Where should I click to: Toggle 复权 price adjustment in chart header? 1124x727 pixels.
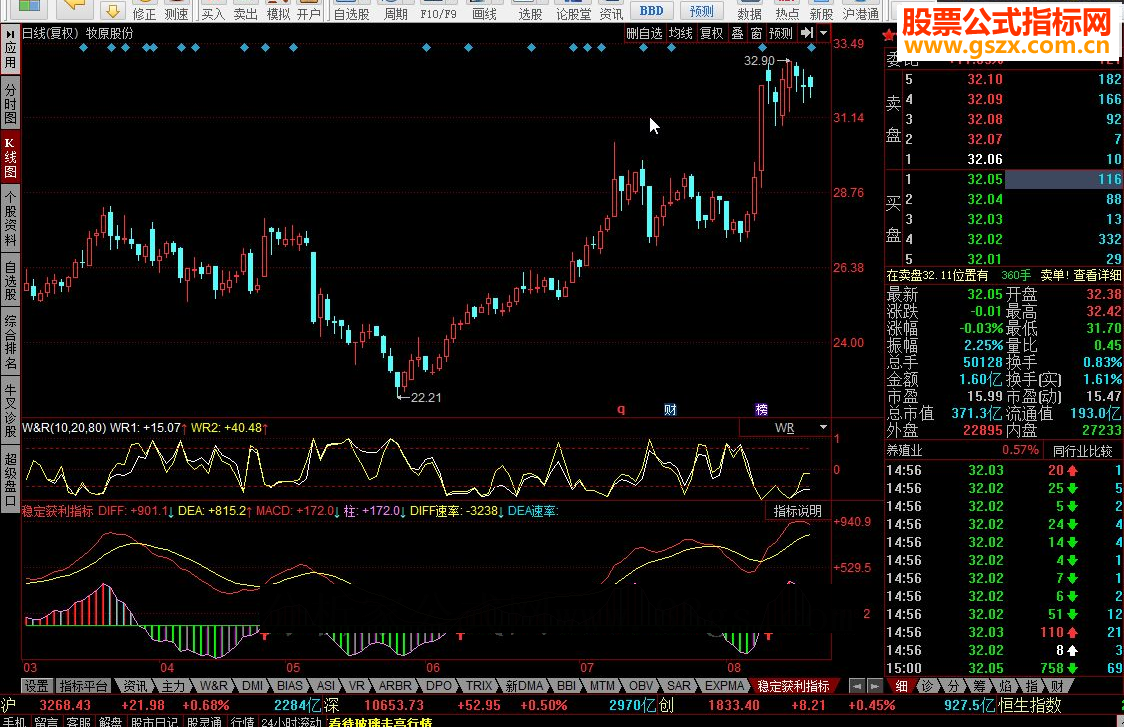(711, 33)
